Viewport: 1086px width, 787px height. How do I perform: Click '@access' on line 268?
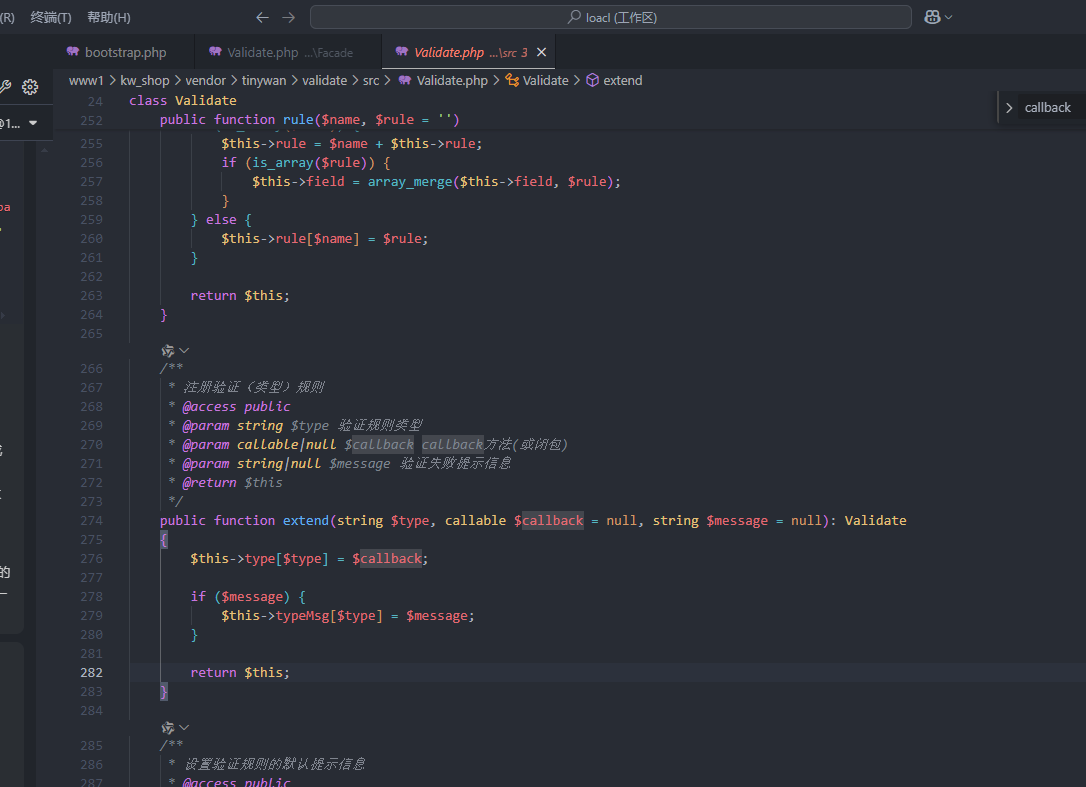[209, 407]
